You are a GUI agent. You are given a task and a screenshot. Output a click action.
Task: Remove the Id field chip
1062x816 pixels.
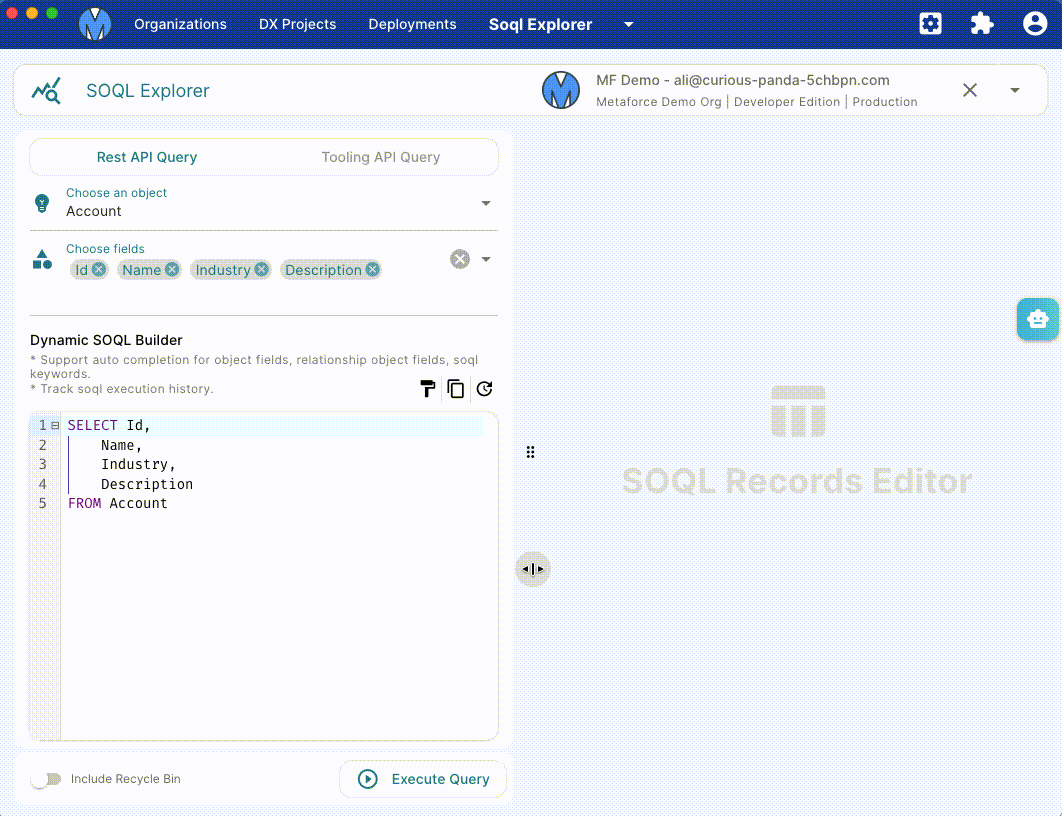click(x=99, y=270)
